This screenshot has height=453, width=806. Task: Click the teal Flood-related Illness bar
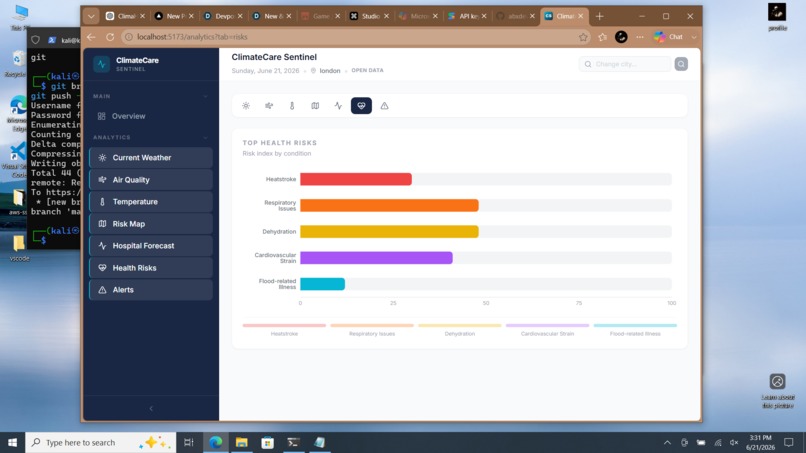tap(322, 284)
